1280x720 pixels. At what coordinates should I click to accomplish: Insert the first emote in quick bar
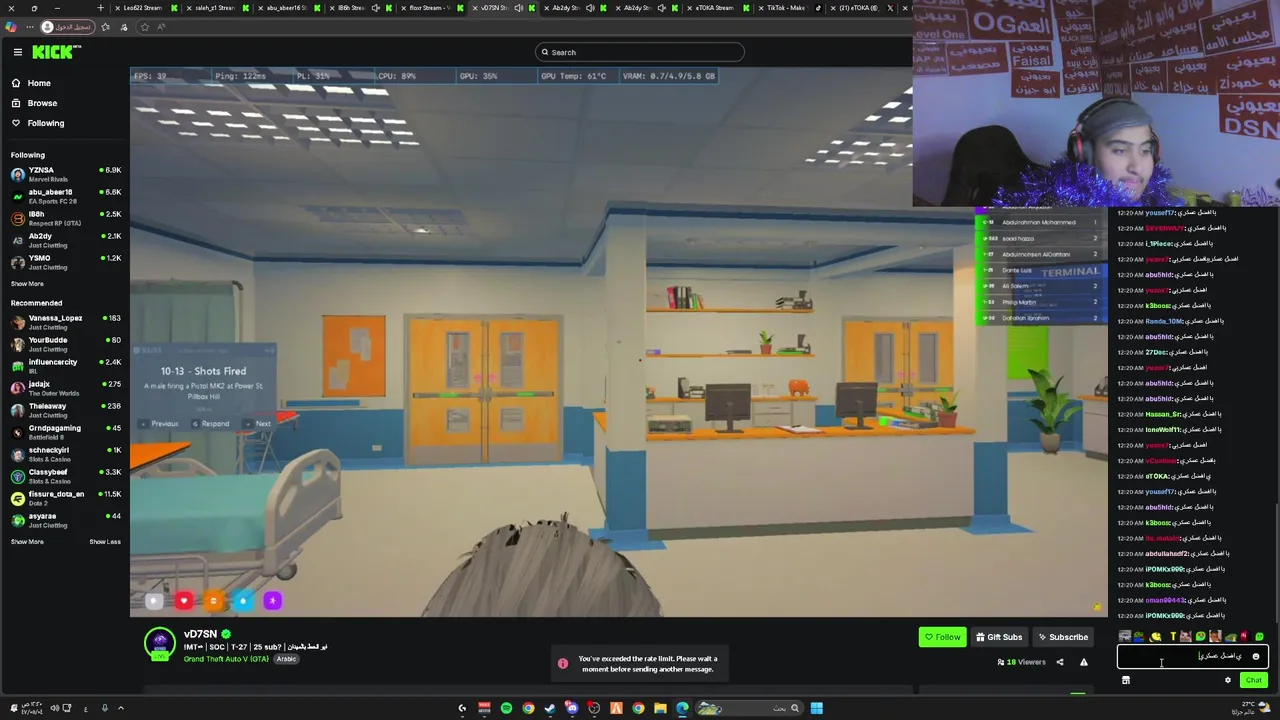[1125, 637]
